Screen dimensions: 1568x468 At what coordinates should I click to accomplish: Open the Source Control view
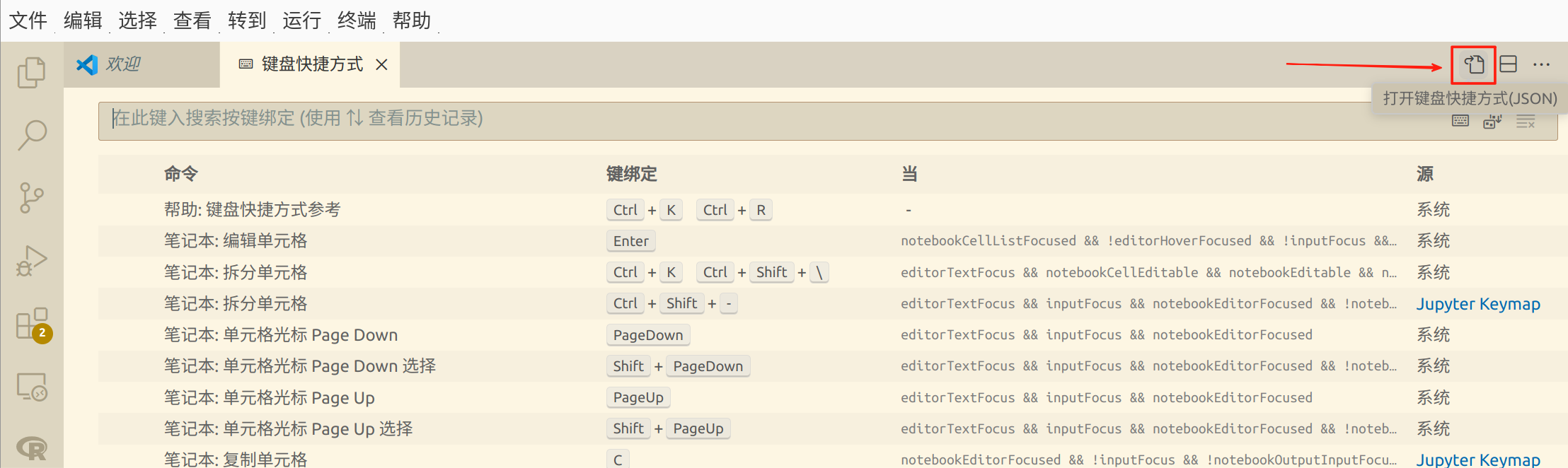pyautogui.click(x=31, y=198)
